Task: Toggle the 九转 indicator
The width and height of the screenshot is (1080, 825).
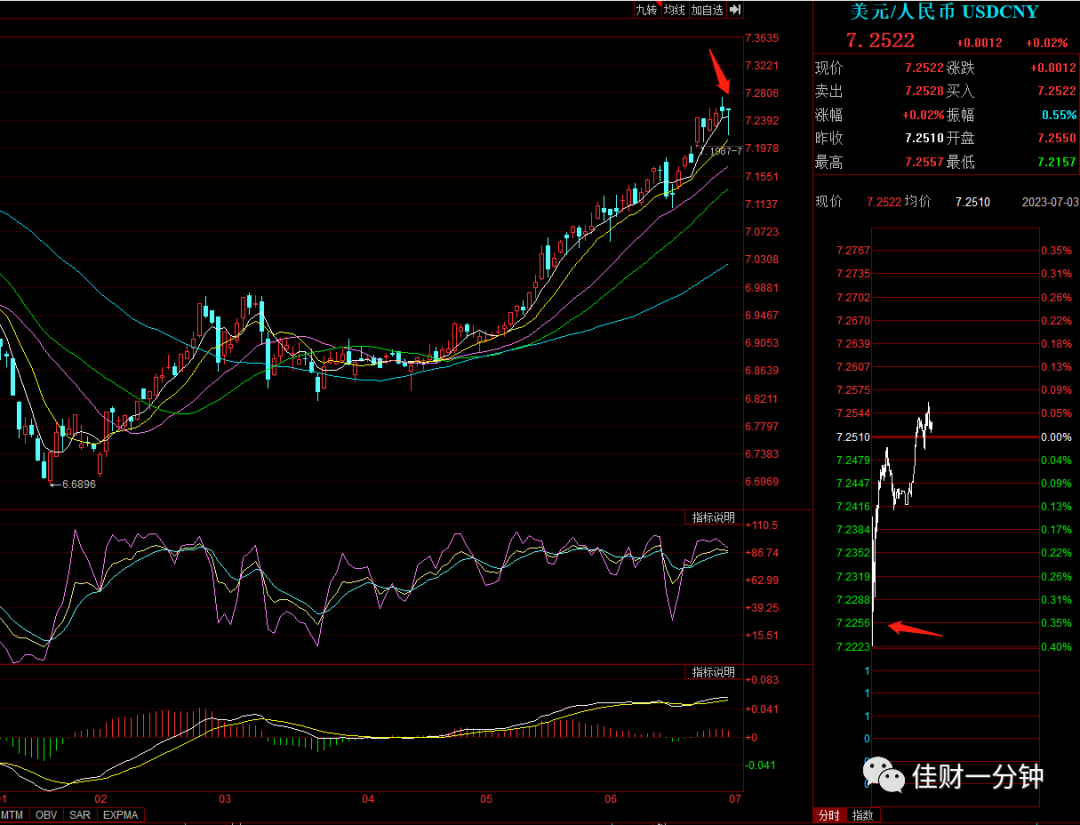Action: pos(646,10)
